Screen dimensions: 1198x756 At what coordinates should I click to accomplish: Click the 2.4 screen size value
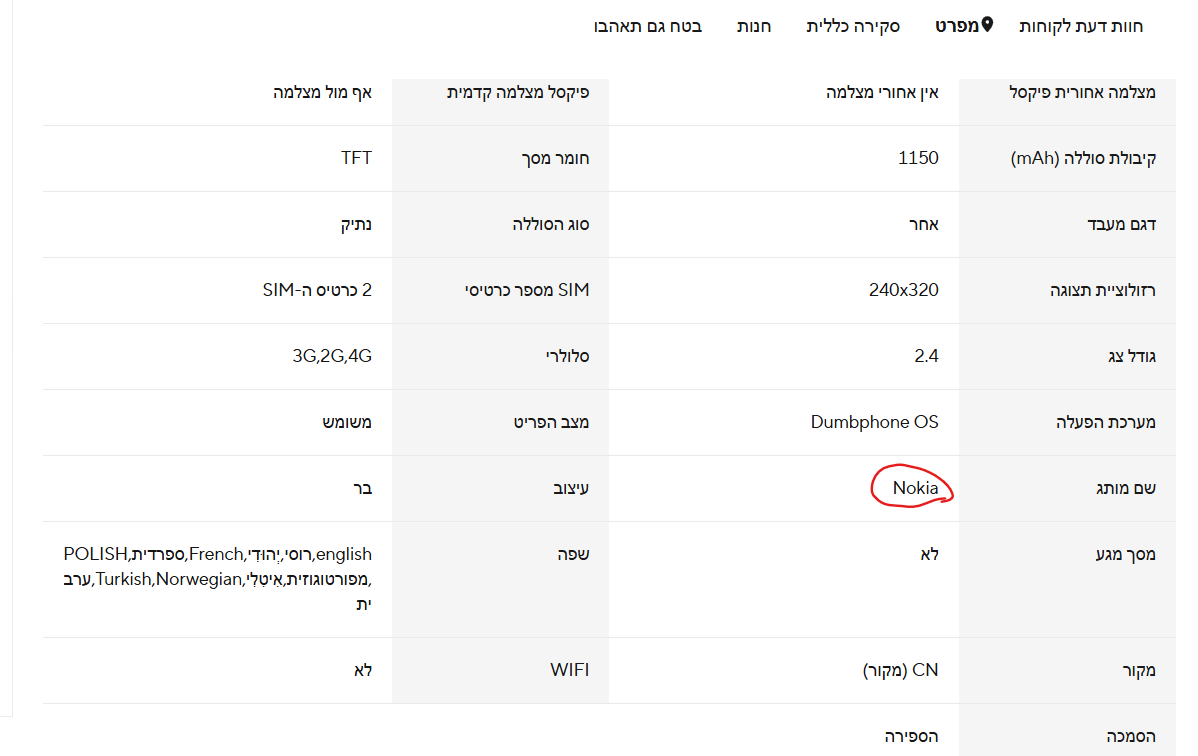[926, 356]
